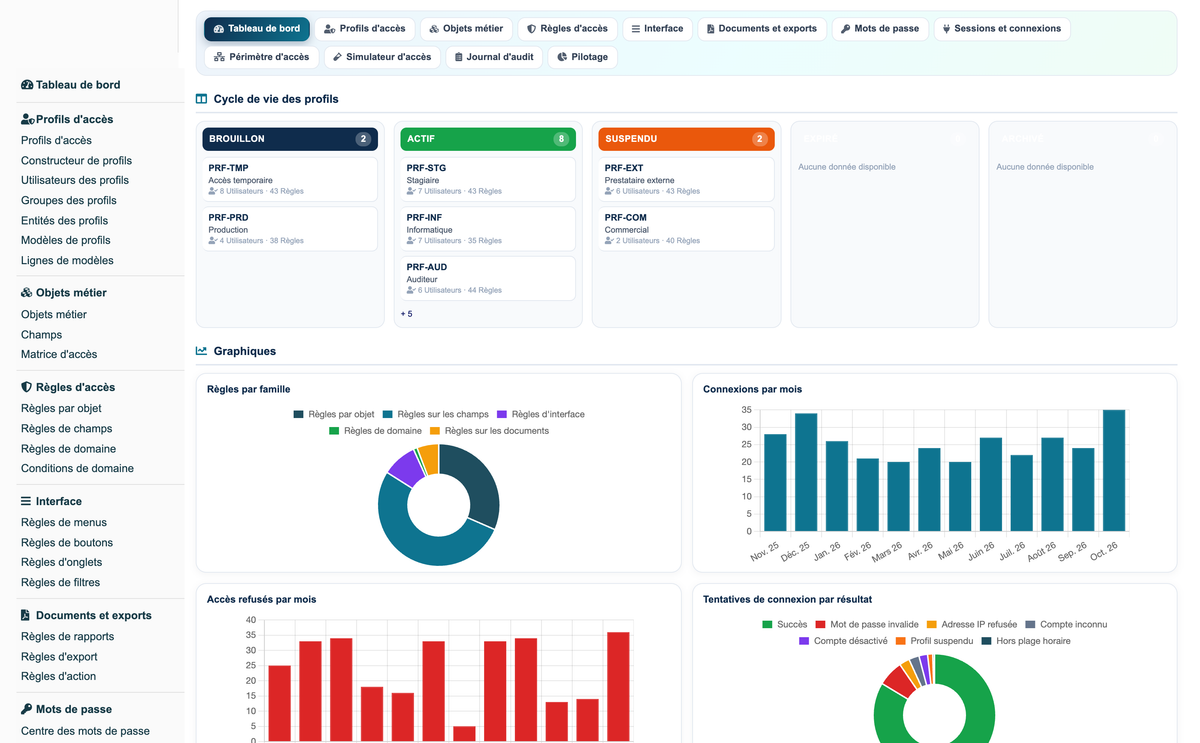
Task: Toggle Règles d'interface legend entry
Action: (x=540, y=414)
